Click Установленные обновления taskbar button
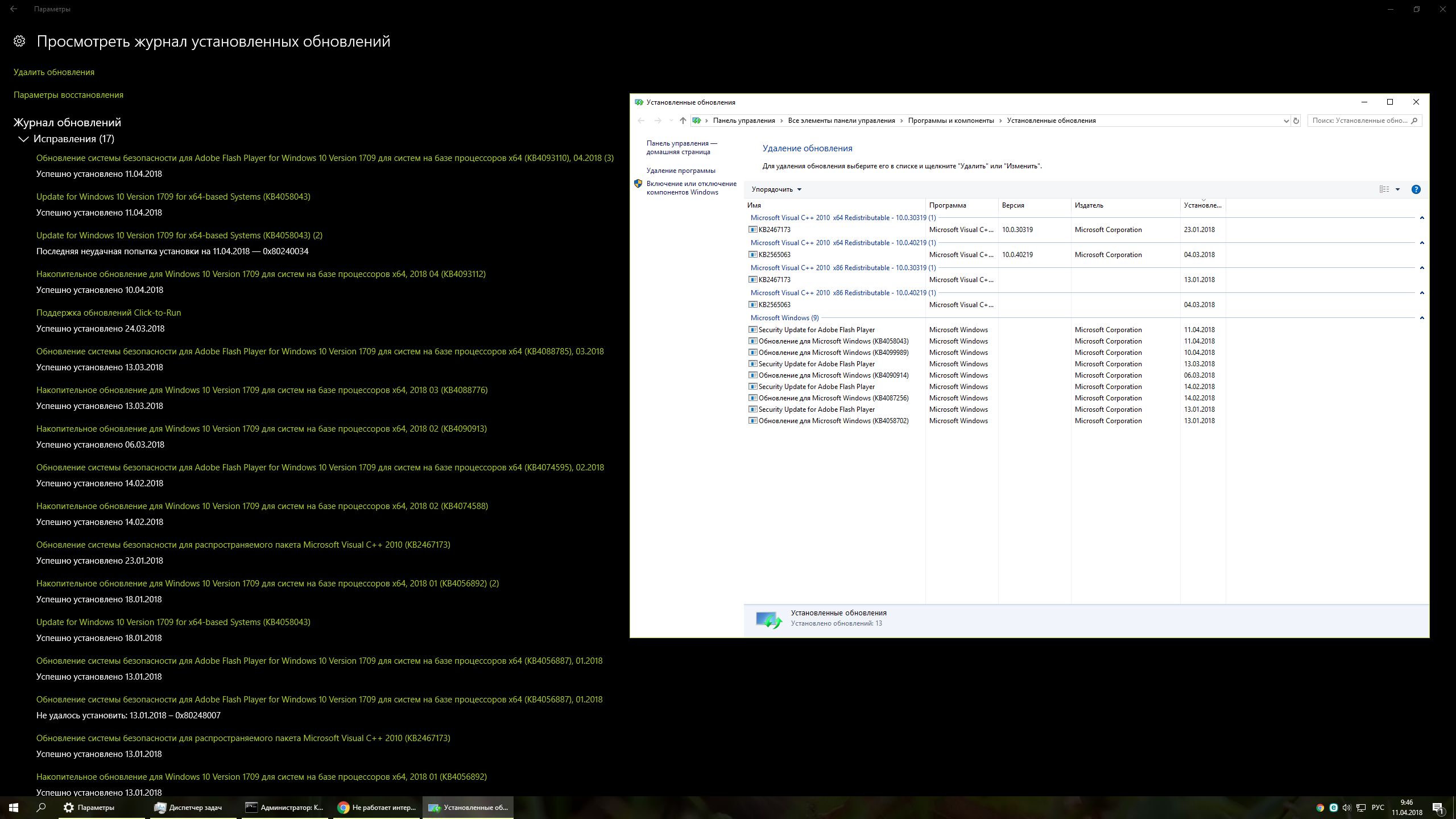 point(468,808)
